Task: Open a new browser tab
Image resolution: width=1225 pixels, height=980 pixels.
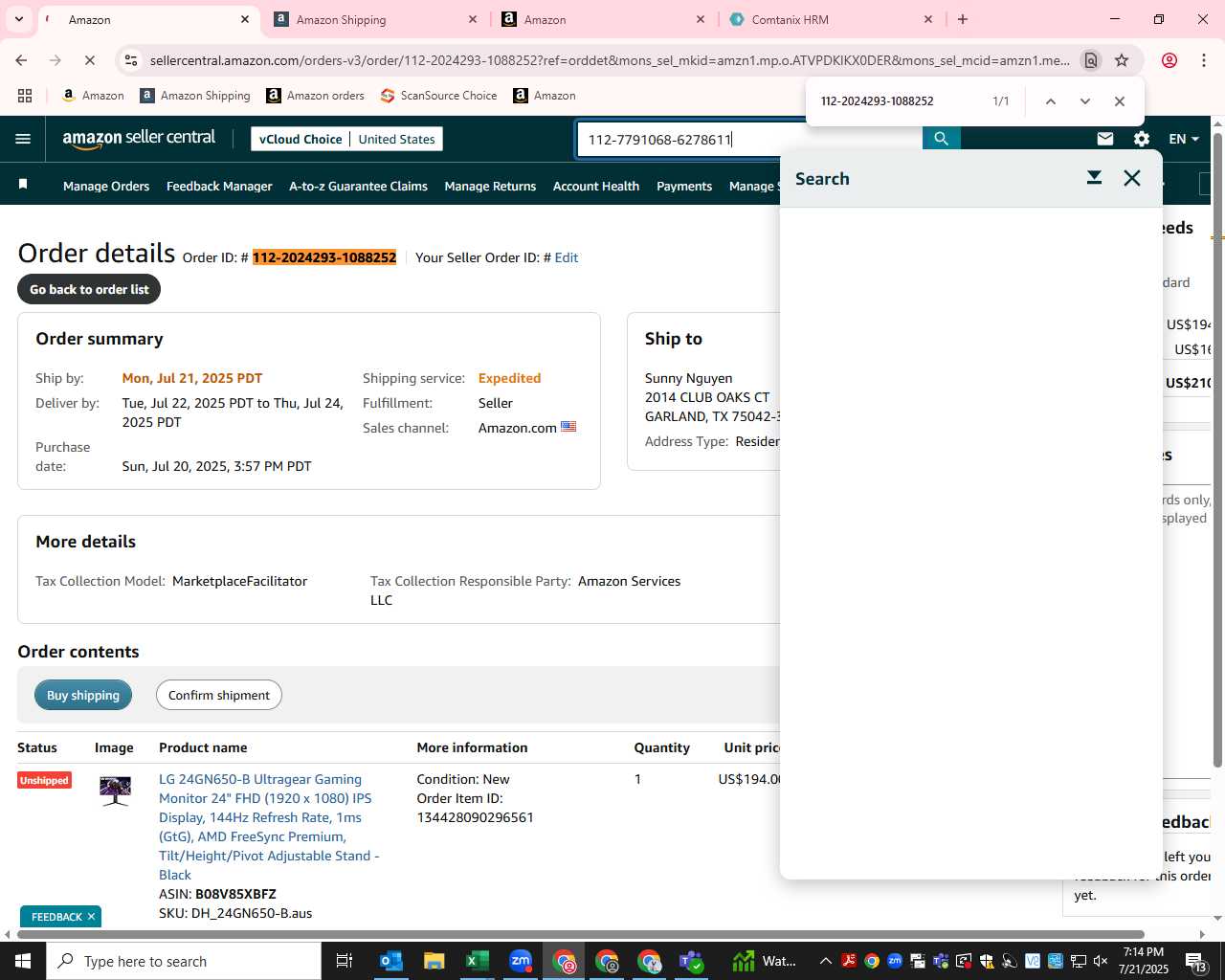Action: click(x=963, y=19)
